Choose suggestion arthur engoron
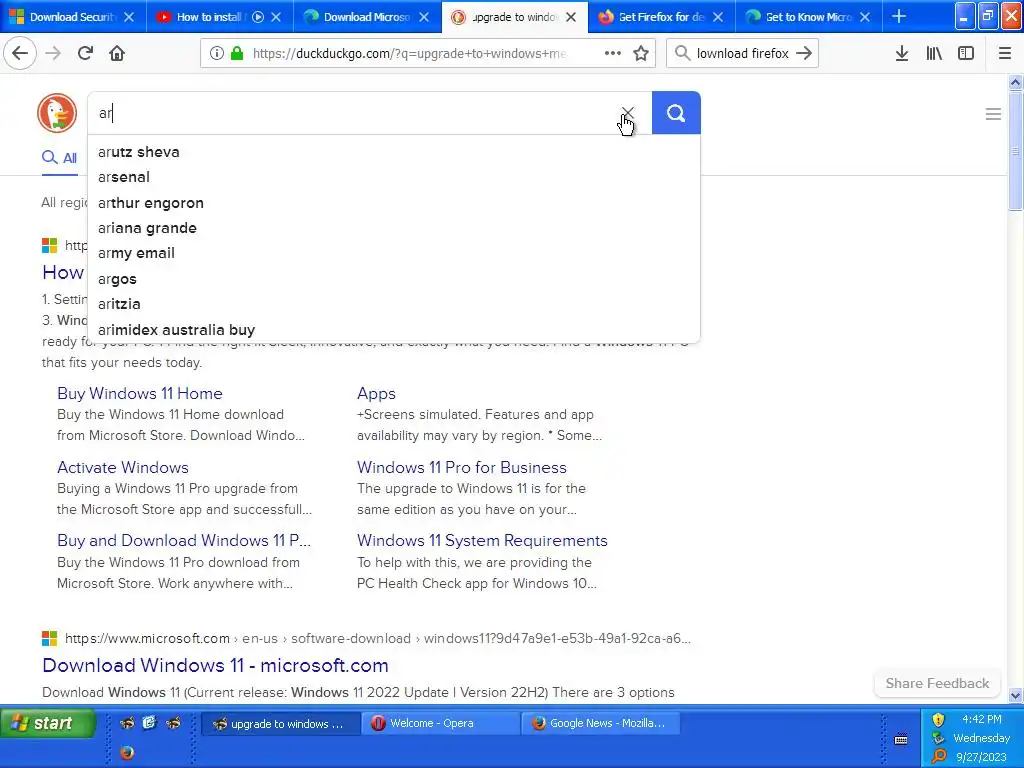 [x=394, y=203]
